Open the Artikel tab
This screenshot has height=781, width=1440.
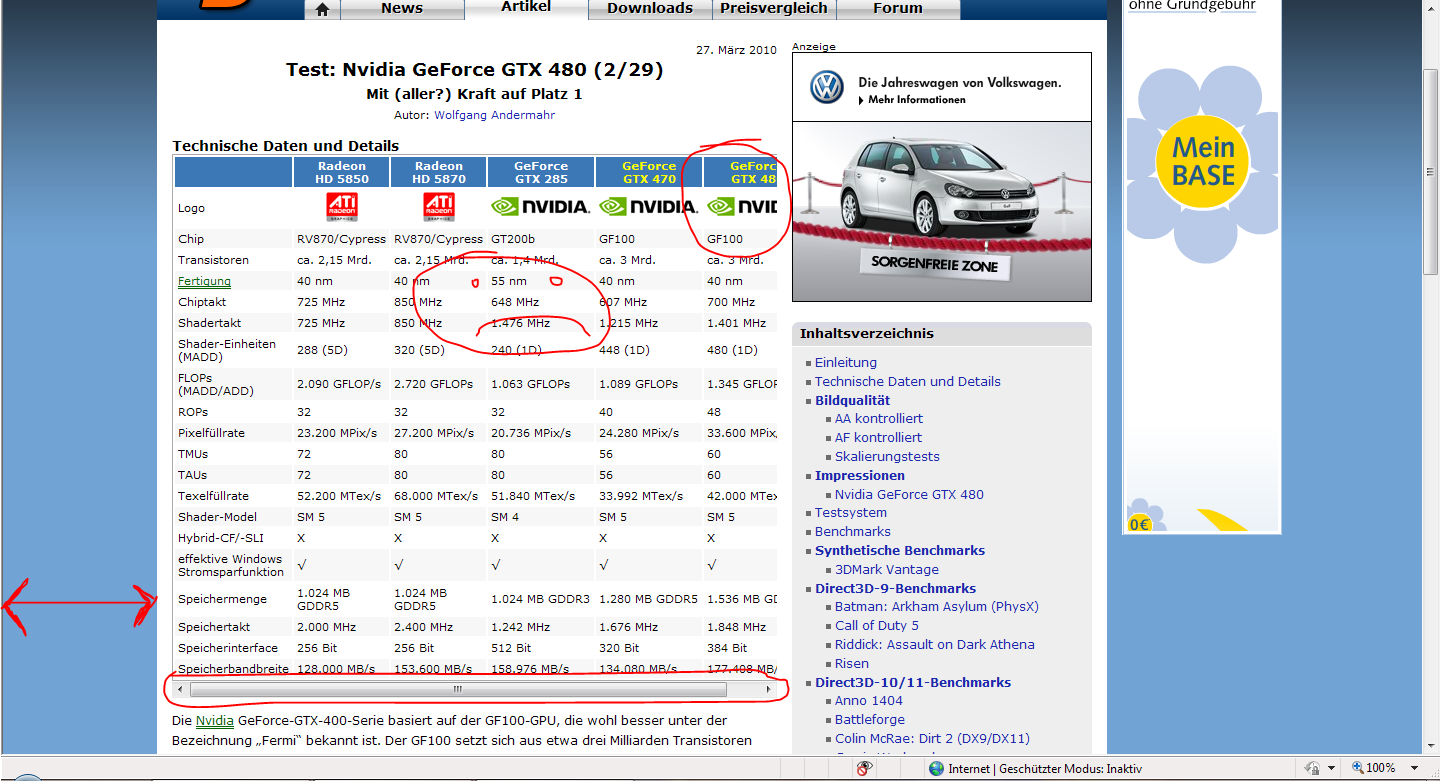pos(526,8)
